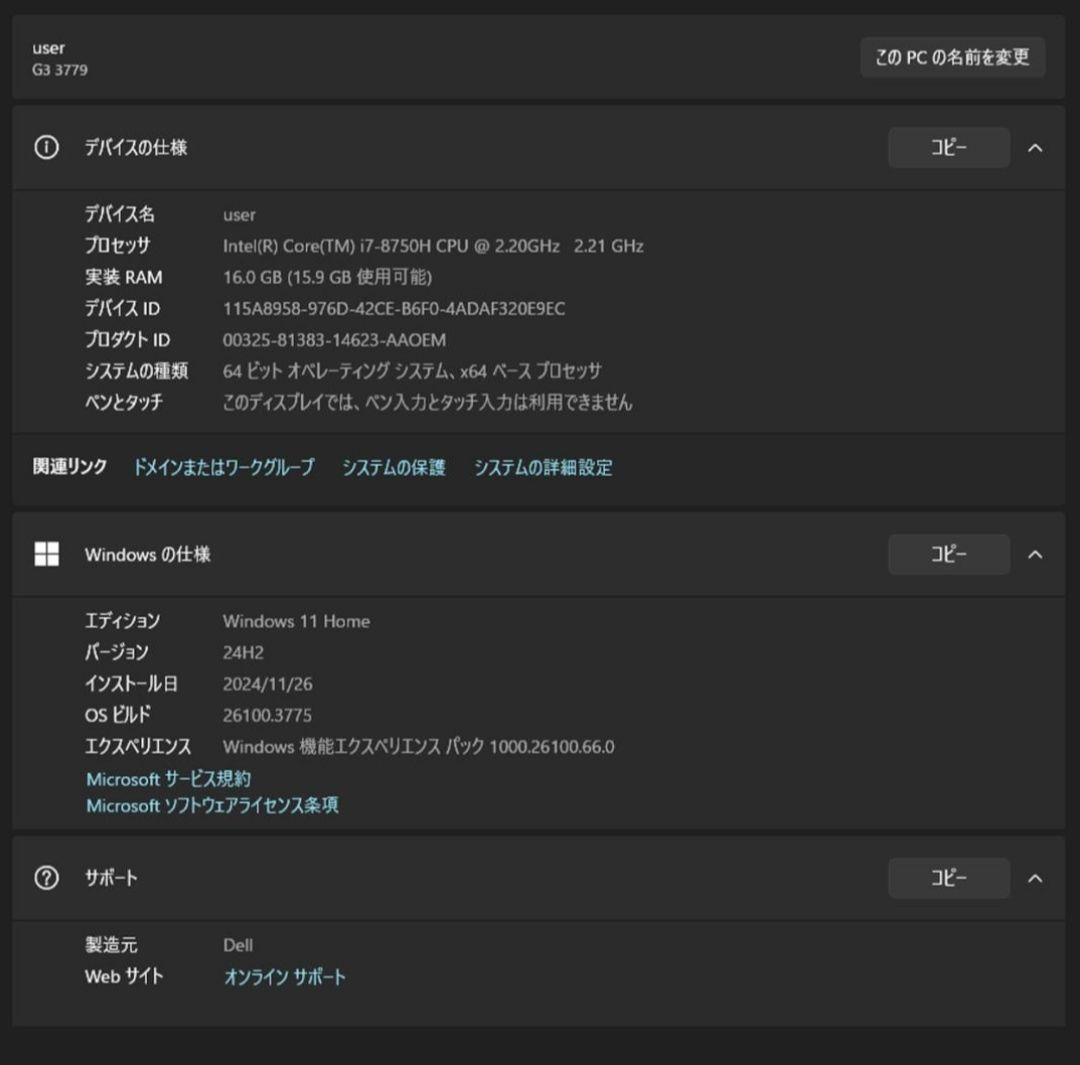The image size is (1080, 1065).
Task: Click the Windows logo icon beside Windows の仕様
Action: (x=46, y=554)
